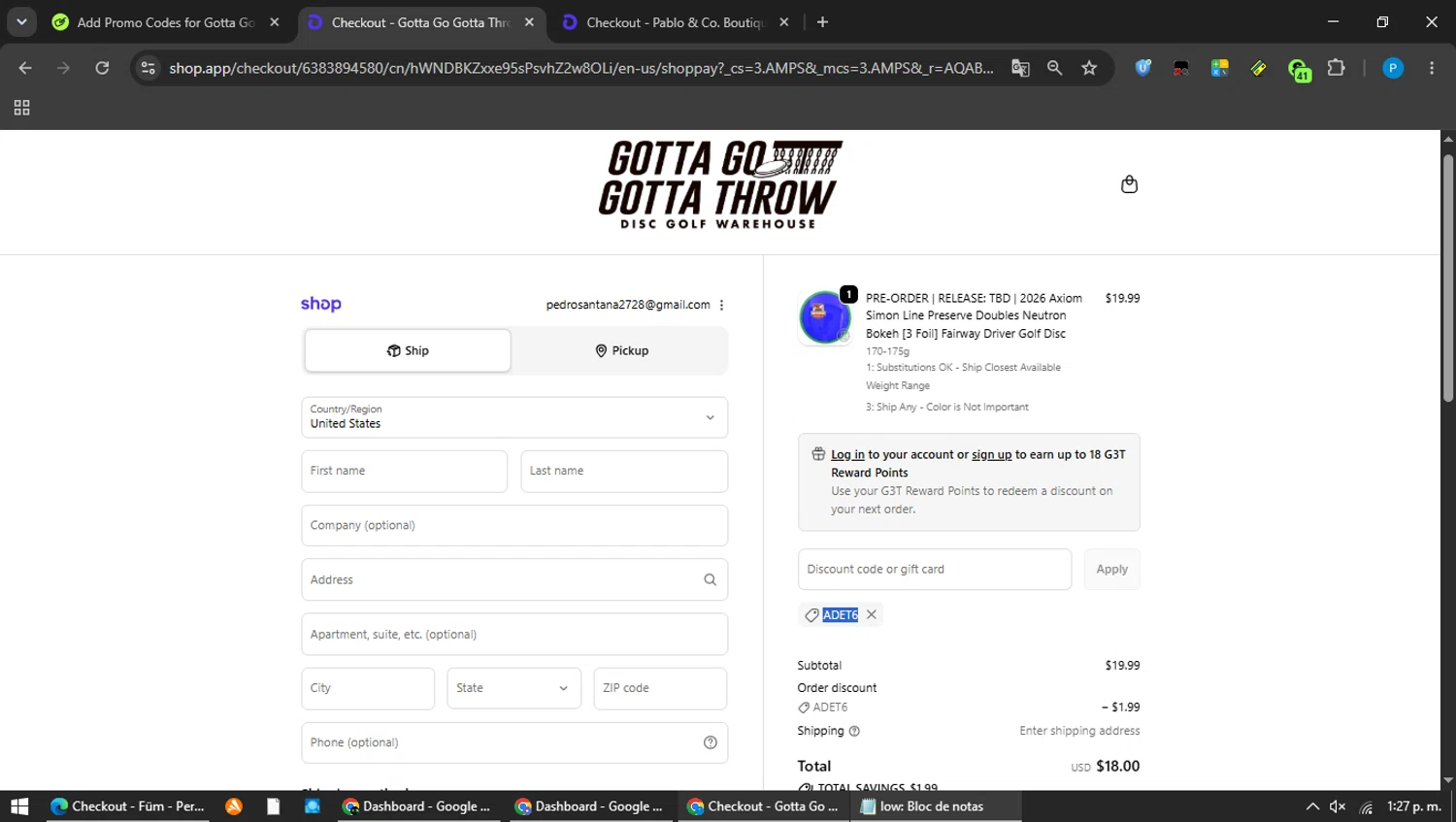Remove the ADET6 discount code
The image size is (1456, 822).
[x=872, y=614]
